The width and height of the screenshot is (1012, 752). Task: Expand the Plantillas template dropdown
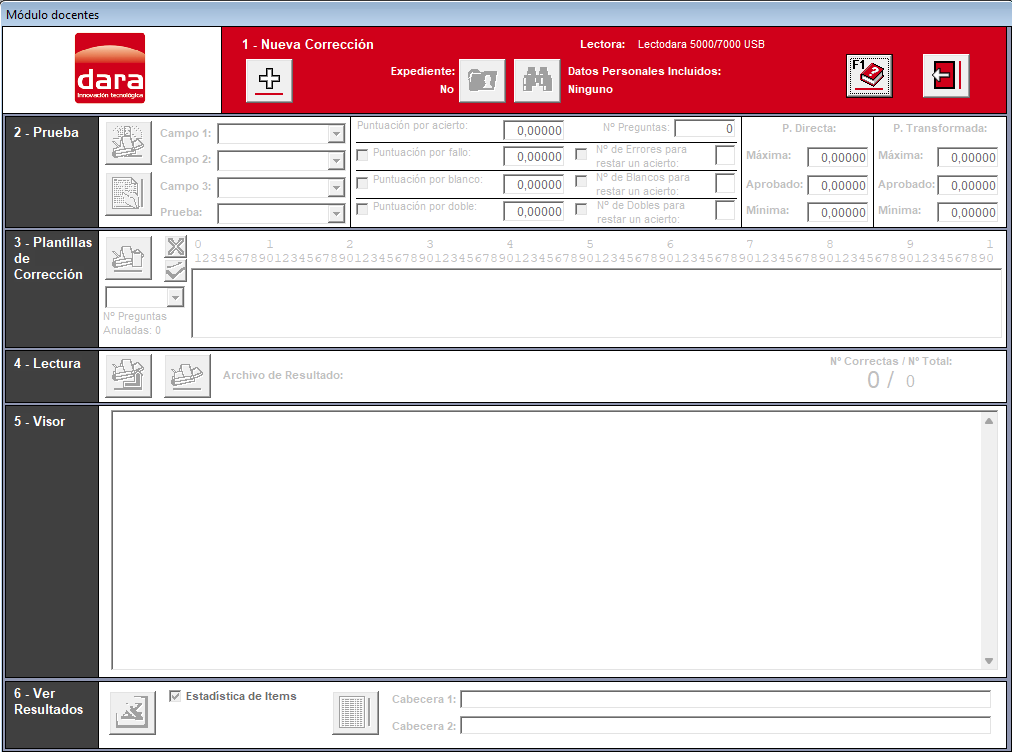click(x=175, y=297)
